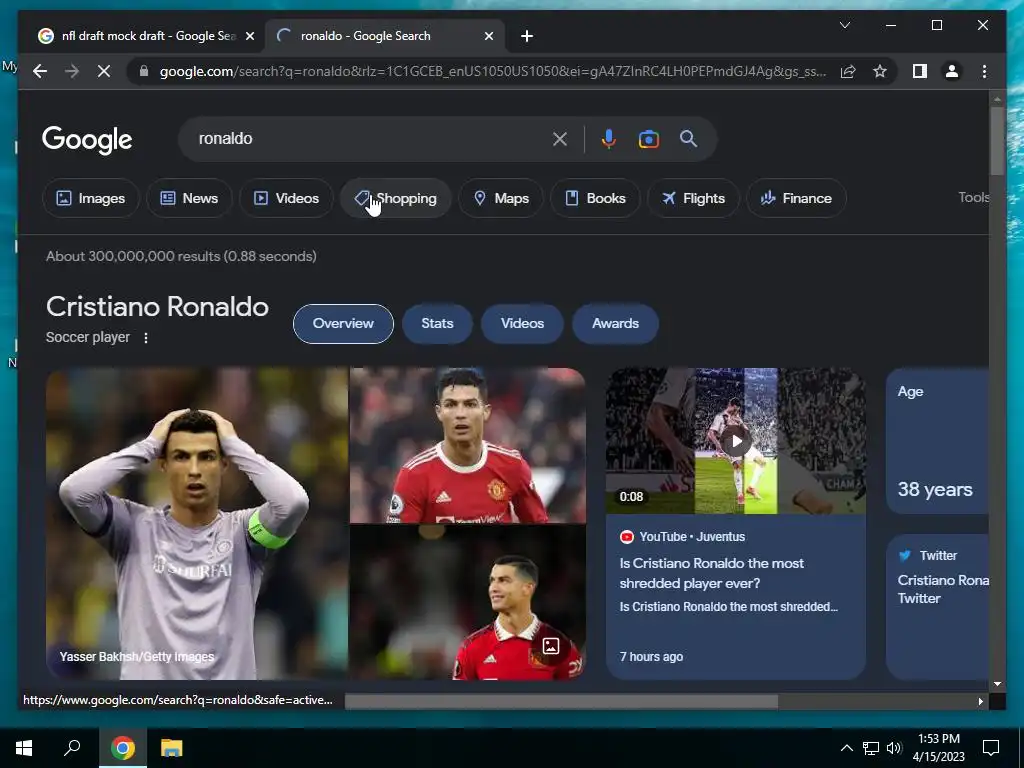The height and width of the screenshot is (768, 1024).
Task: Filter results by Shopping
Action: click(x=395, y=198)
